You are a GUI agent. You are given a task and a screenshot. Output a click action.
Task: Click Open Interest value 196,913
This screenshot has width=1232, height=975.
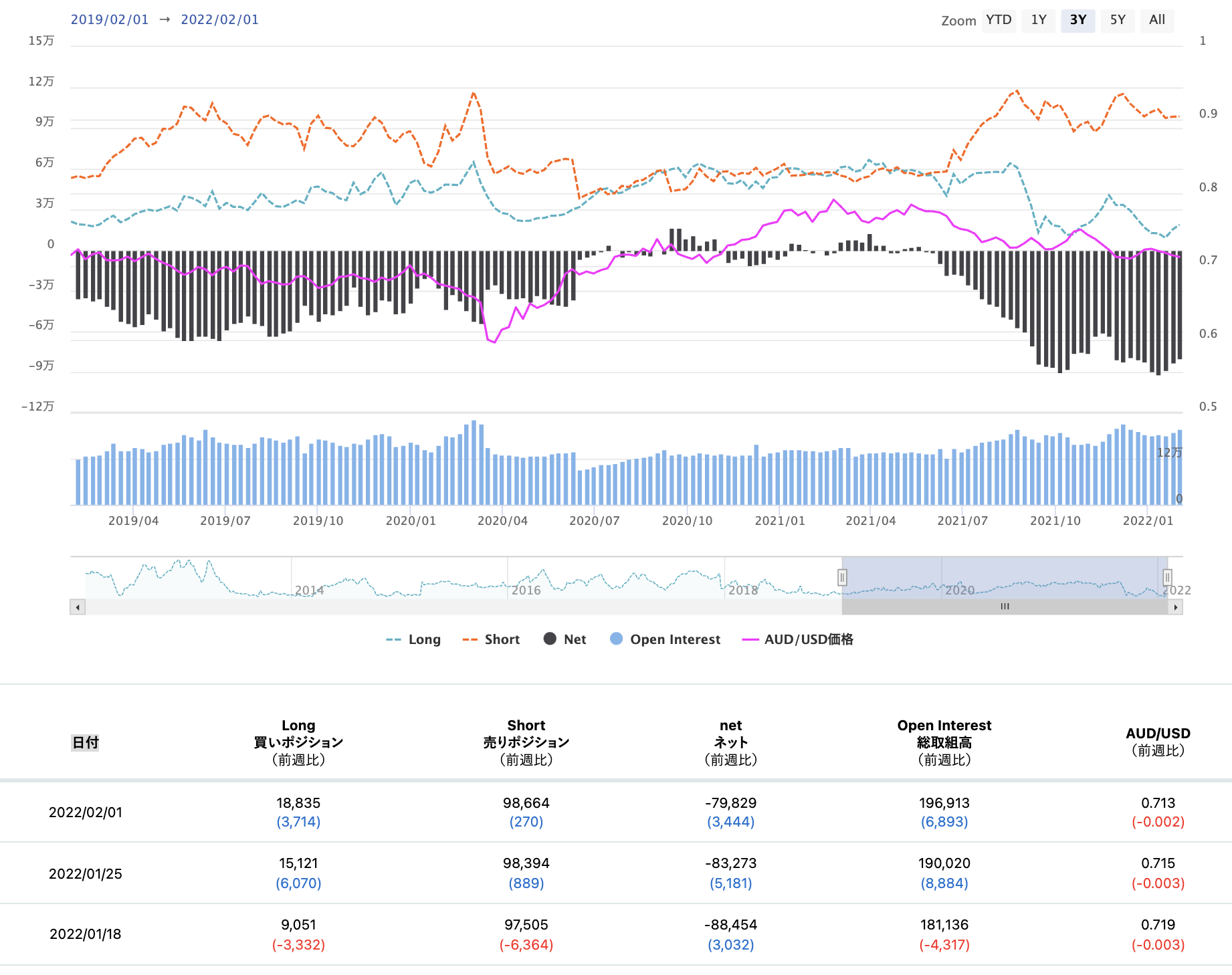944,803
